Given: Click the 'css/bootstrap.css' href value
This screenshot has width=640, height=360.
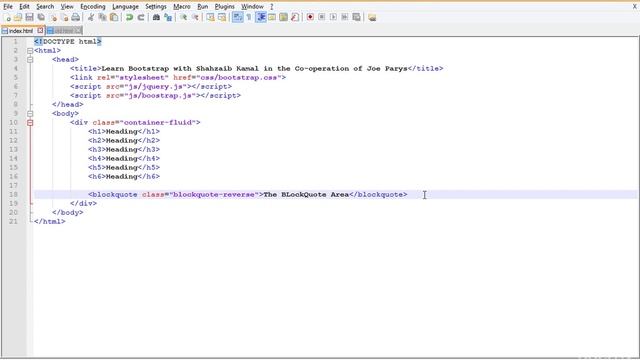Looking at the screenshot, I should 238,78.
